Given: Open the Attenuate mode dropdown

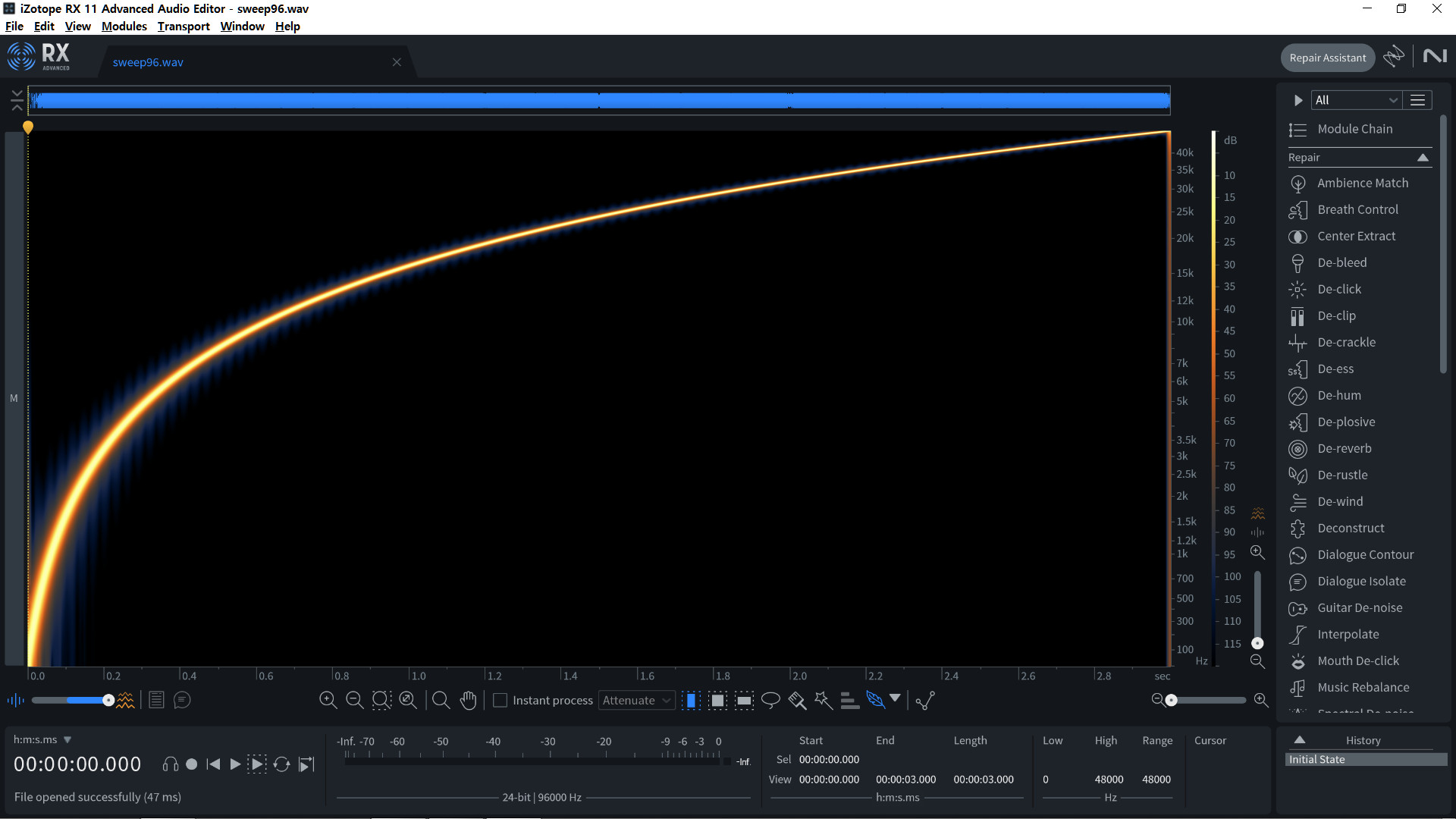Looking at the screenshot, I should [x=636, y=700].
